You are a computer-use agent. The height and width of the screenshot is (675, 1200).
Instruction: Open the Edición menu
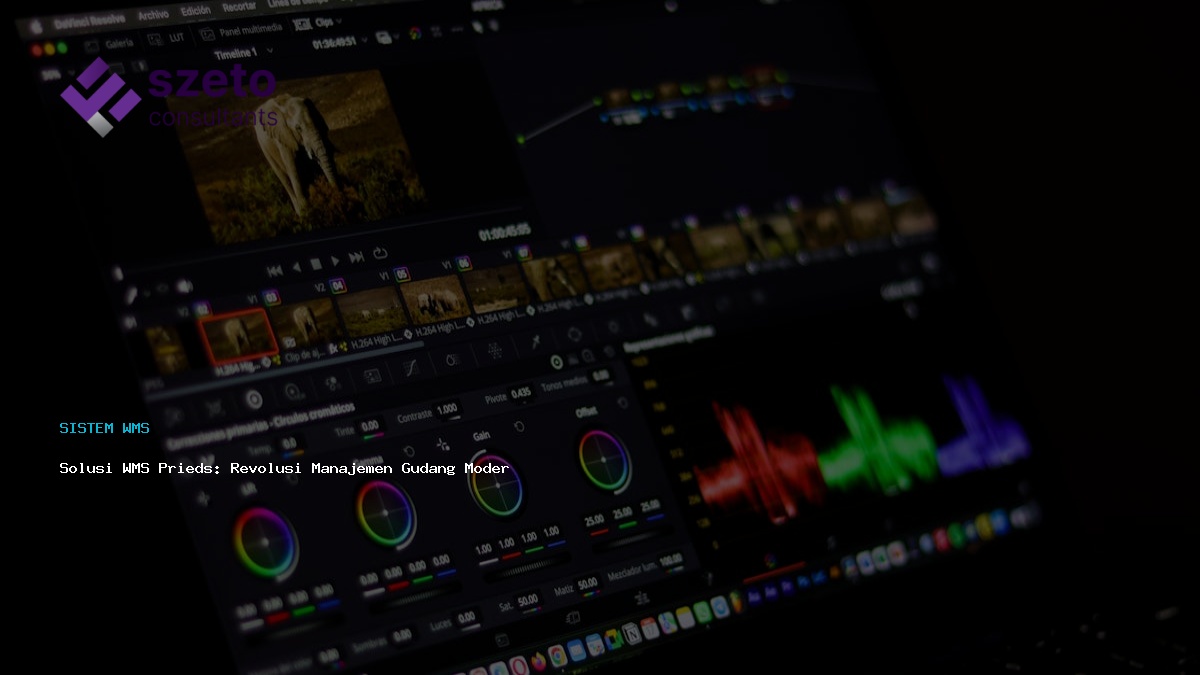tap(196, 12)
